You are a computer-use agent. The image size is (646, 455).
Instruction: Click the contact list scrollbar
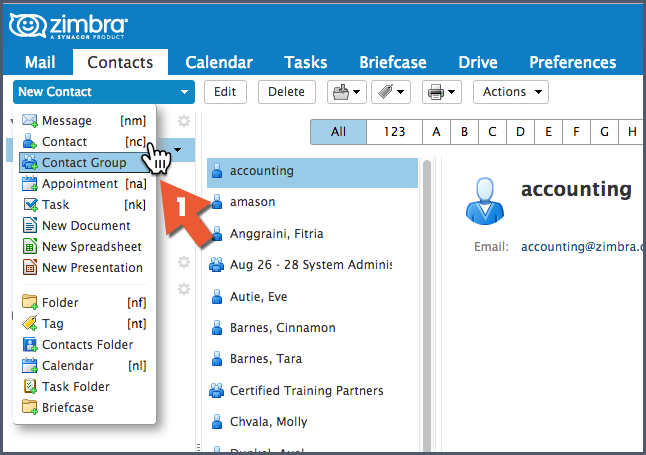coord(427,305)
